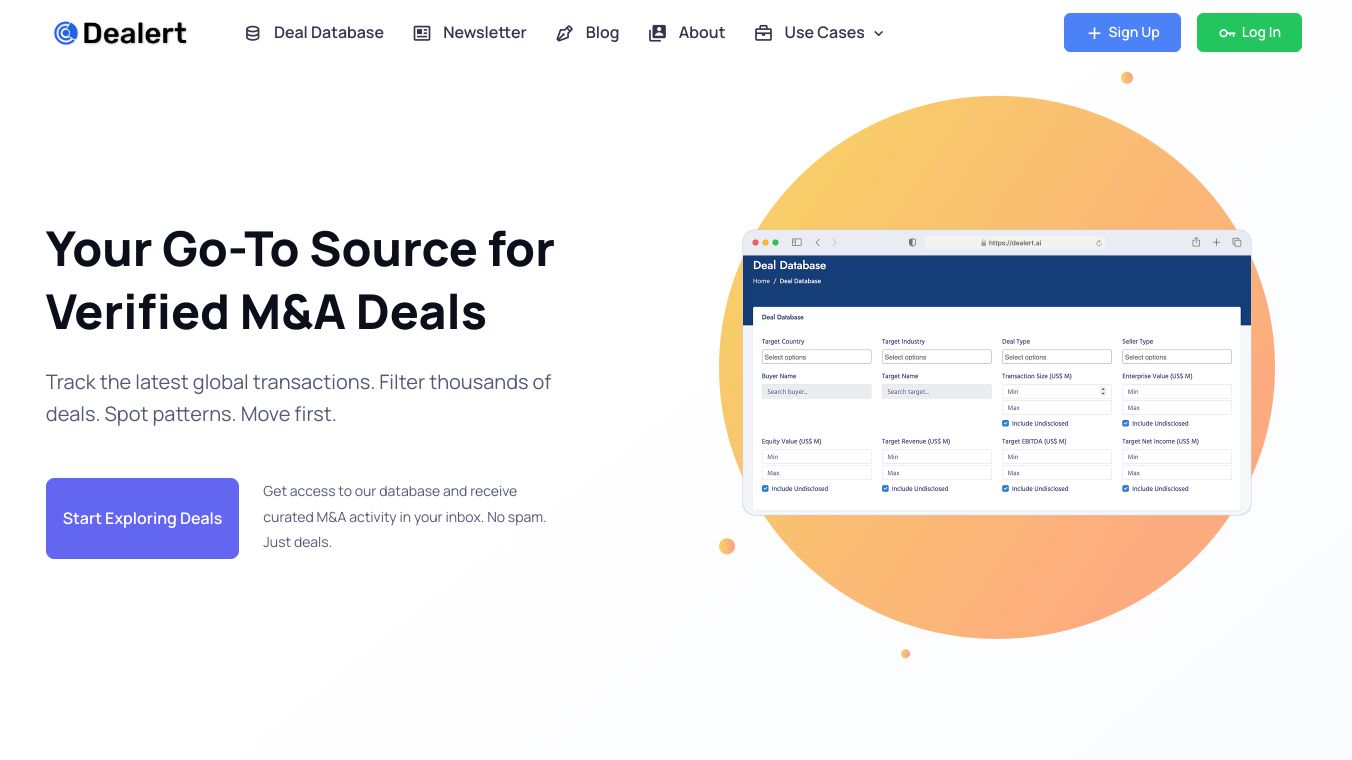Click the Enterprise Value Min field
Image resolution: width=1352 pixels, height=760 pixels.
(1177, 392)
